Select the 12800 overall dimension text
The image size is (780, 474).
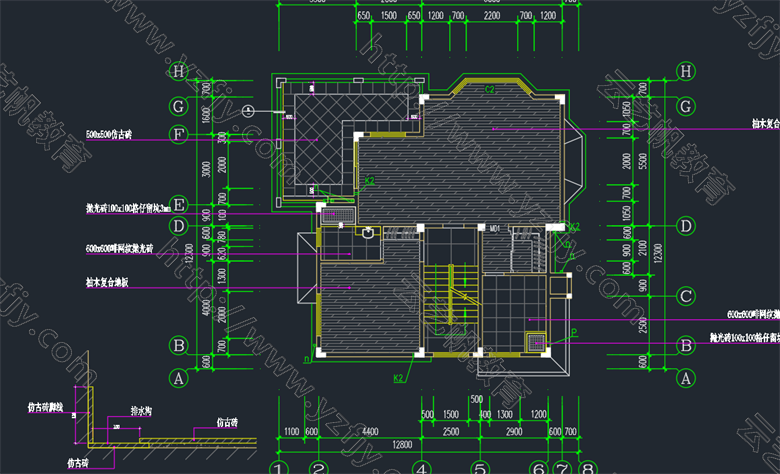[402, 445]
